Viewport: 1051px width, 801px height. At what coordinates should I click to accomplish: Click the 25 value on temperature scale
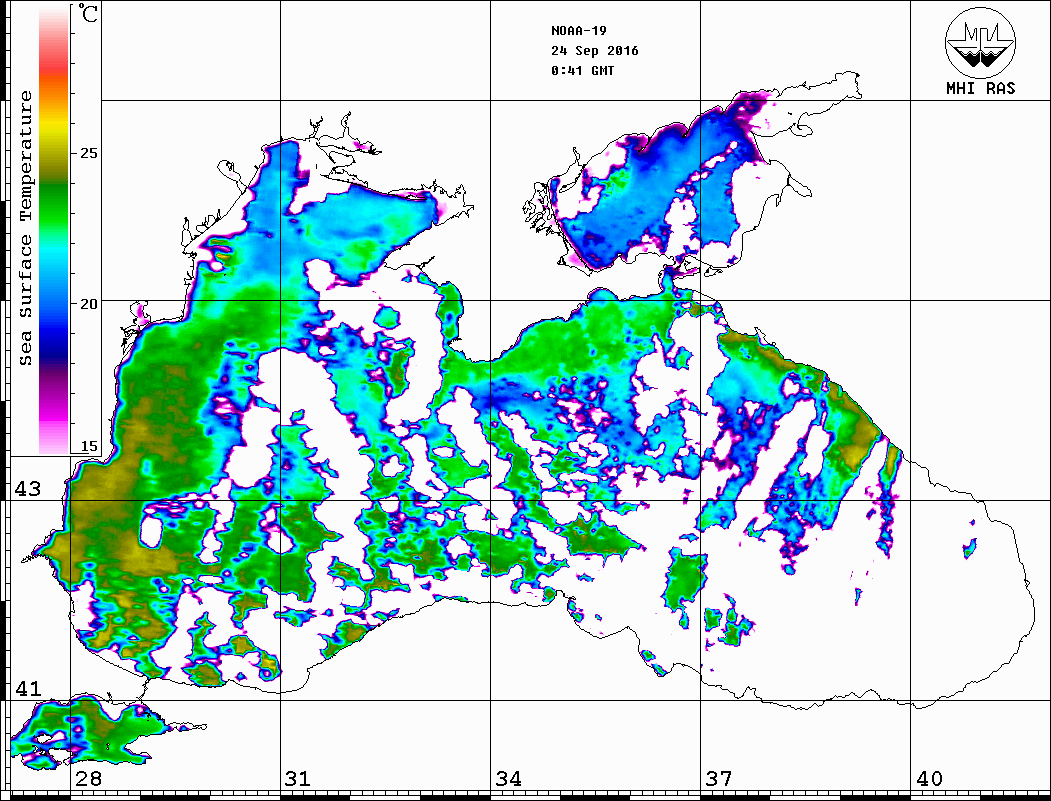click(x=88, y=153)
